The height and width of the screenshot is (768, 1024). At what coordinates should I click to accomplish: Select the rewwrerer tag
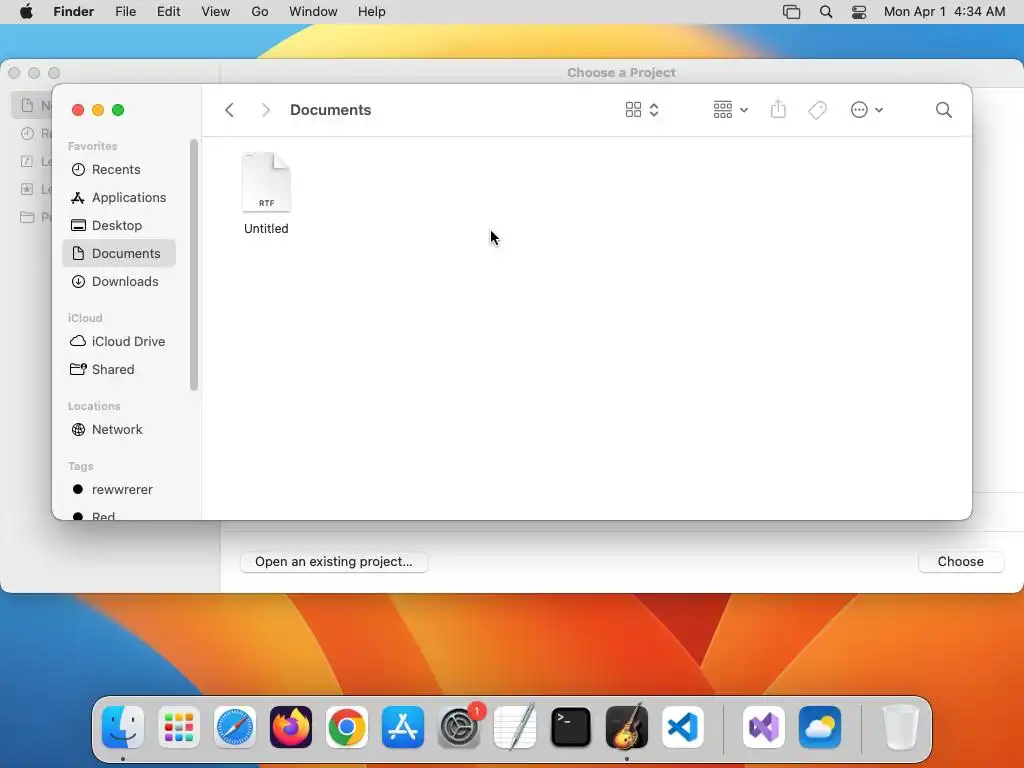(x=119, y=490)
